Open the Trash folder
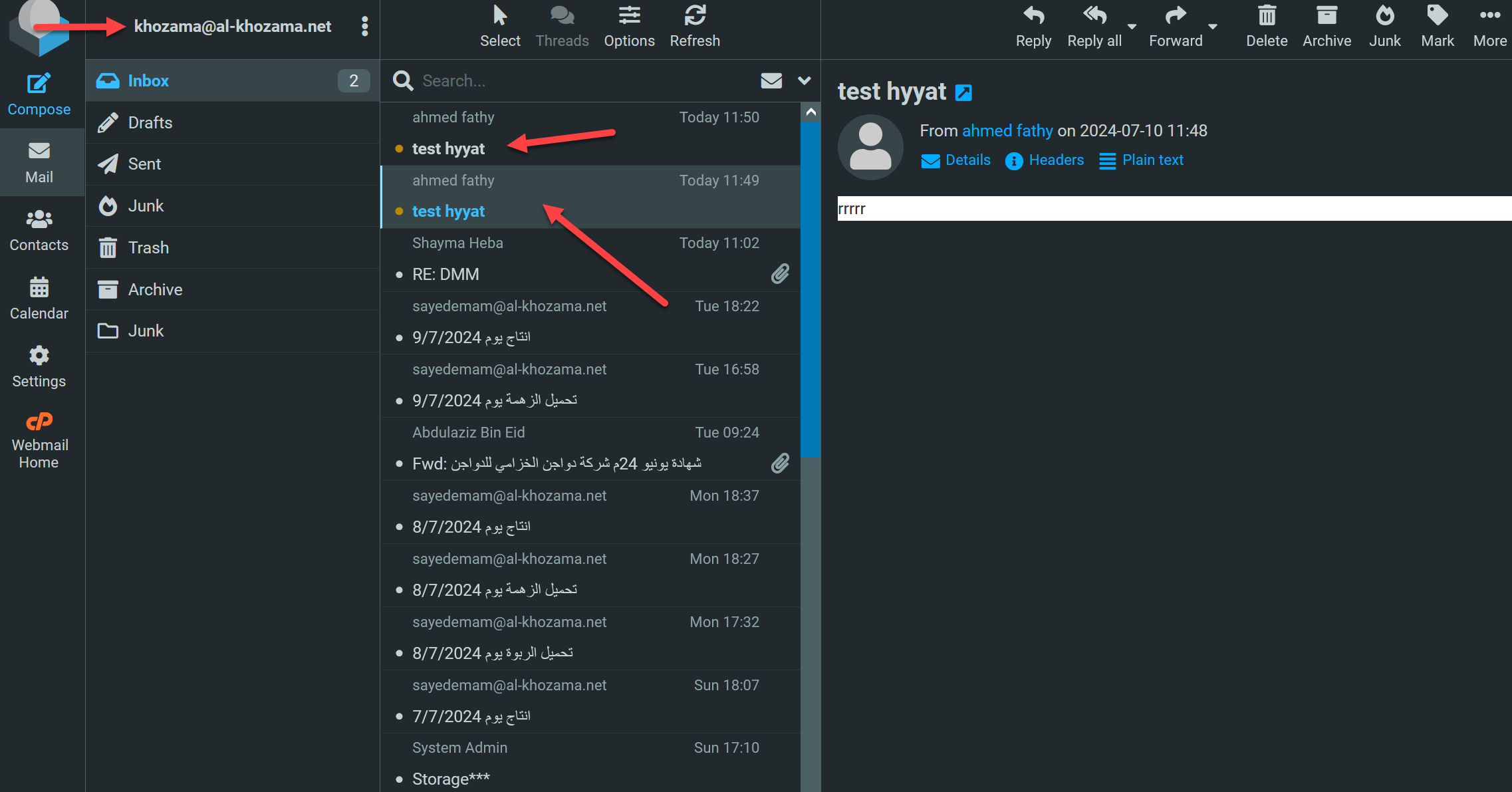 point(148,247)
